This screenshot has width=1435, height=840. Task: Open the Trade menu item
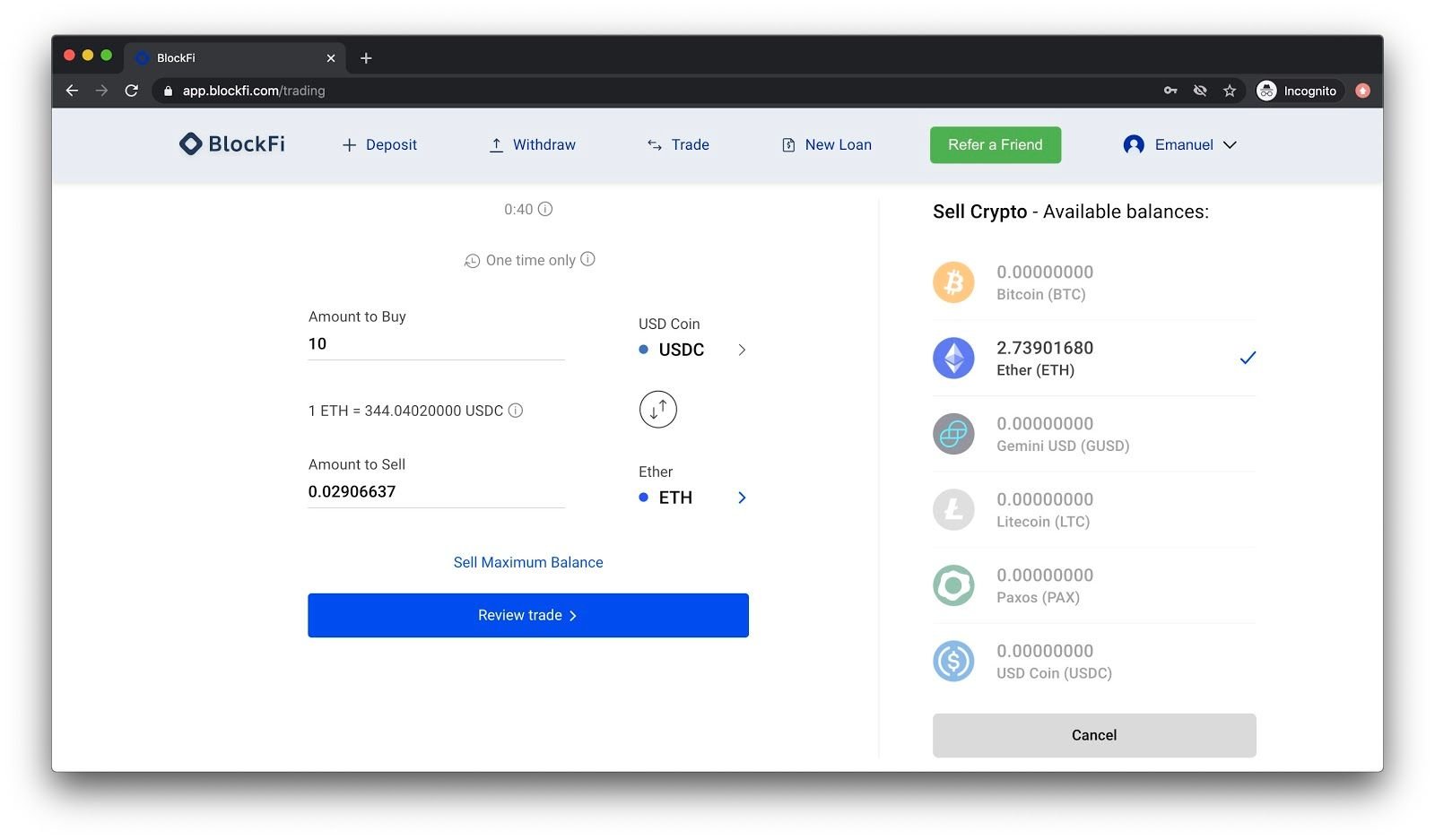coord(678,144)
